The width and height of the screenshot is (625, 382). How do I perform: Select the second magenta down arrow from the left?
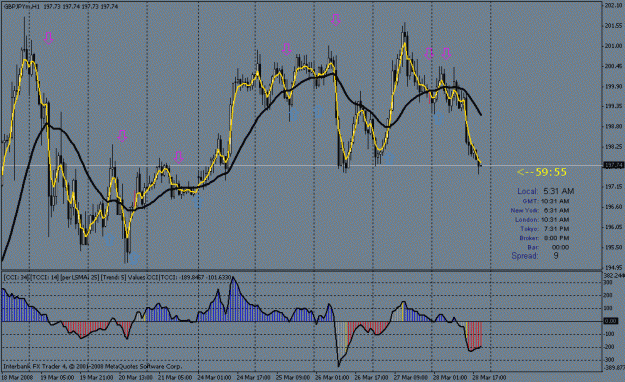122,136
